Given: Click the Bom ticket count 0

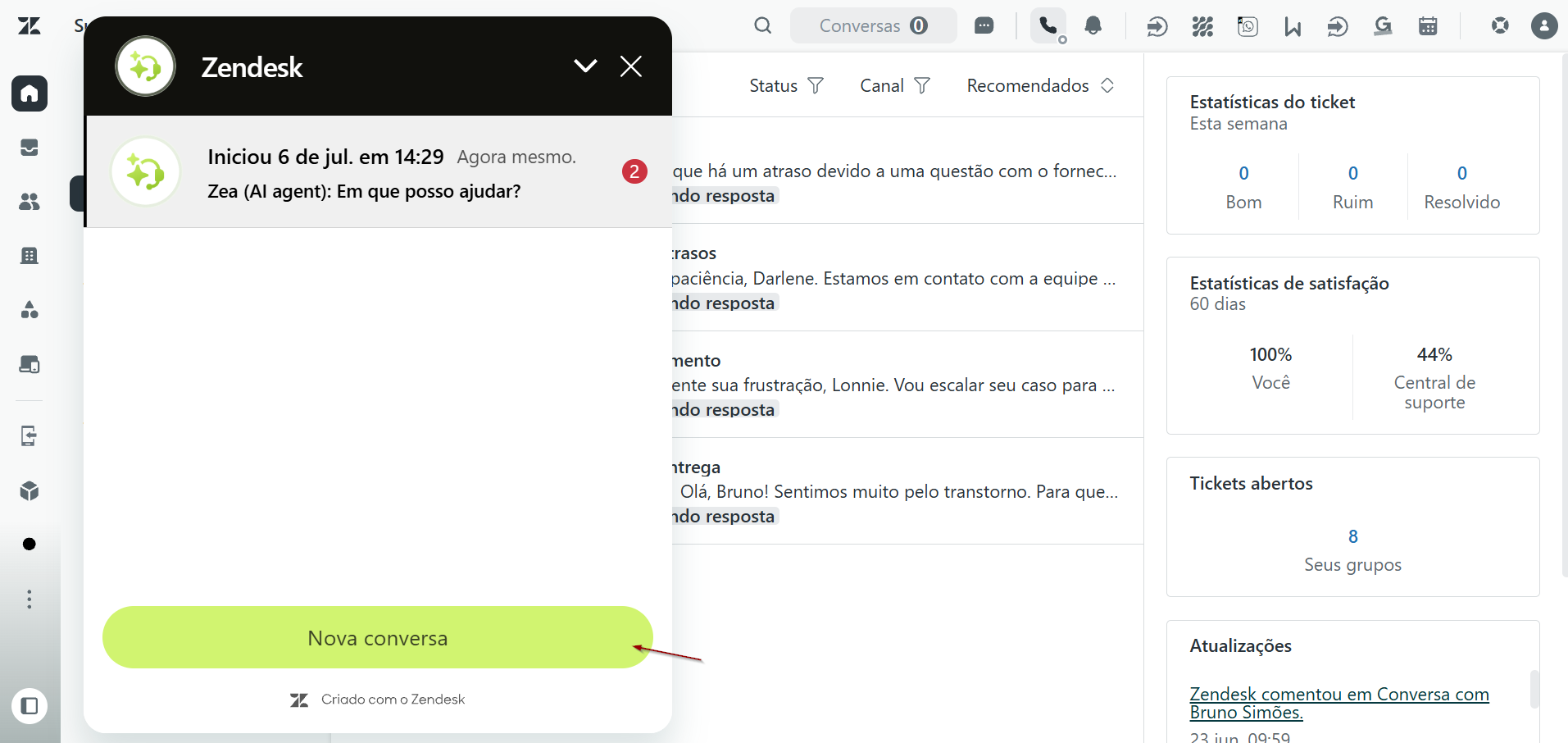Looking at the screenshot, I should [1243, 173].
